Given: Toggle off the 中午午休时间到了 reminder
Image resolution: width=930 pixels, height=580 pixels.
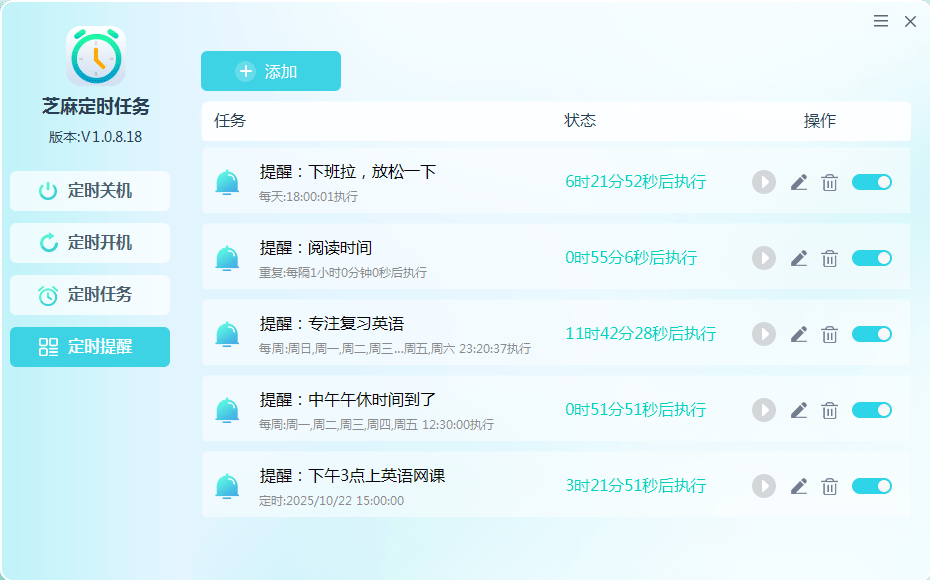Looking at the screenshot, I should click(x=871, y=410).
